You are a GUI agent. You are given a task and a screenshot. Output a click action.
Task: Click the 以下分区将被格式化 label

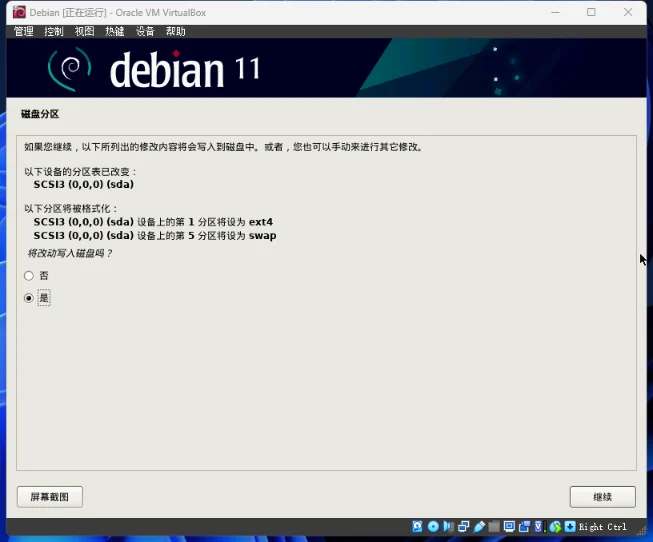tap(71, 209)
